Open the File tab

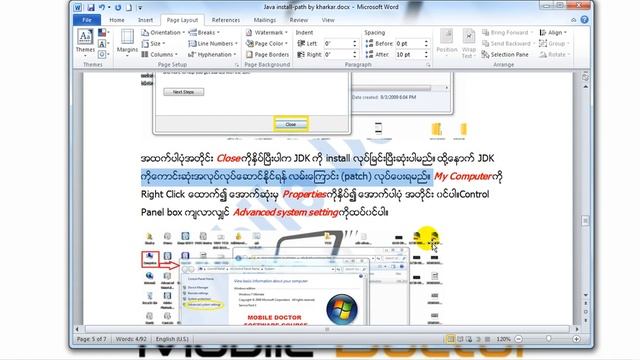87,20
